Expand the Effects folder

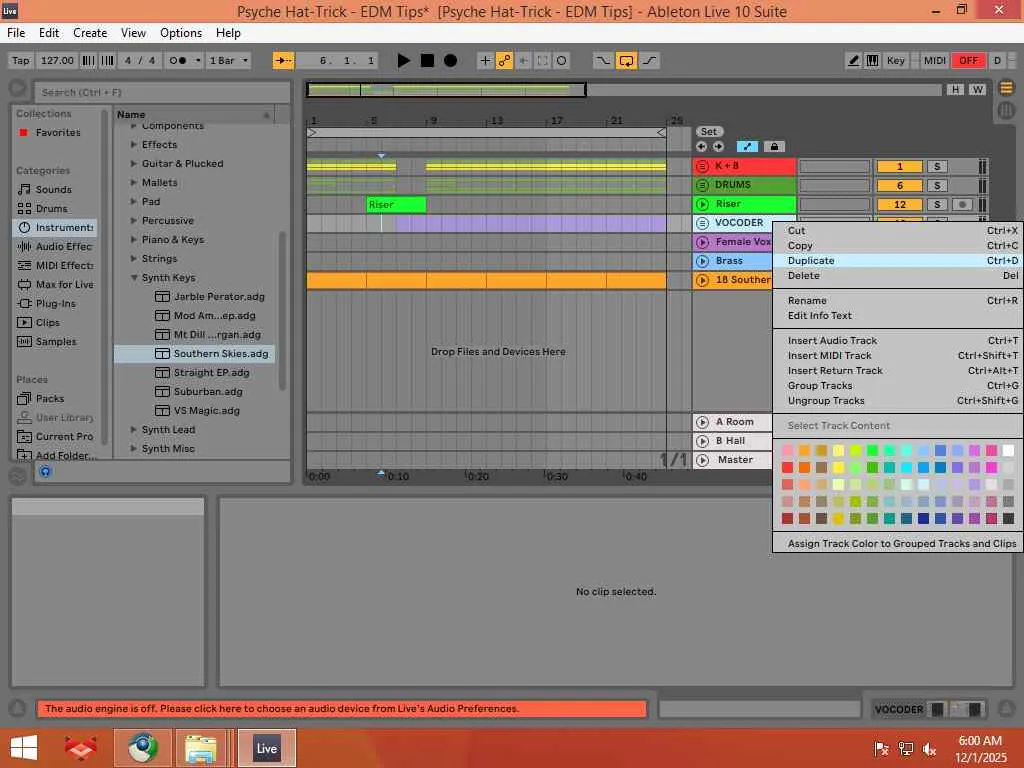[x=134, y=144]
